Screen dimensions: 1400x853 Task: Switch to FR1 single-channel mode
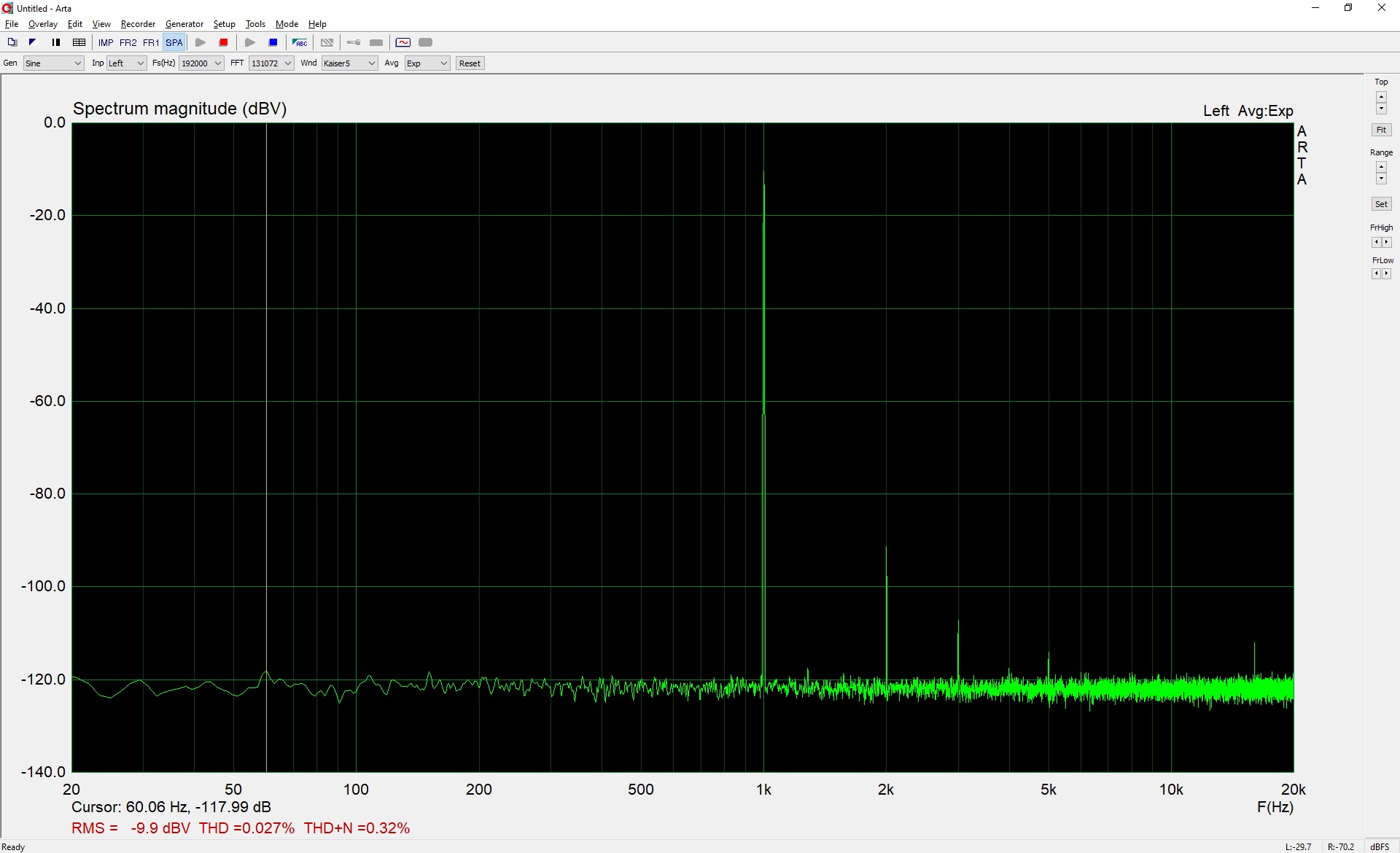(x=151, y=42)
